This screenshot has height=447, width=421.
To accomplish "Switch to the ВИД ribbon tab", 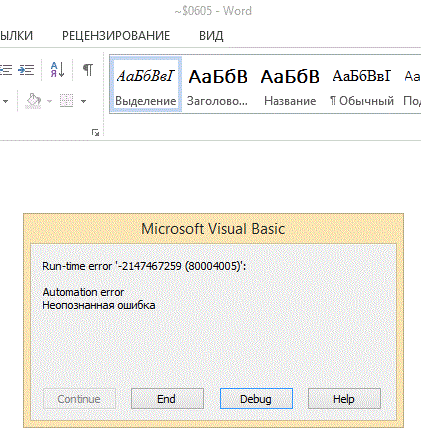I will tap(211, 36).
